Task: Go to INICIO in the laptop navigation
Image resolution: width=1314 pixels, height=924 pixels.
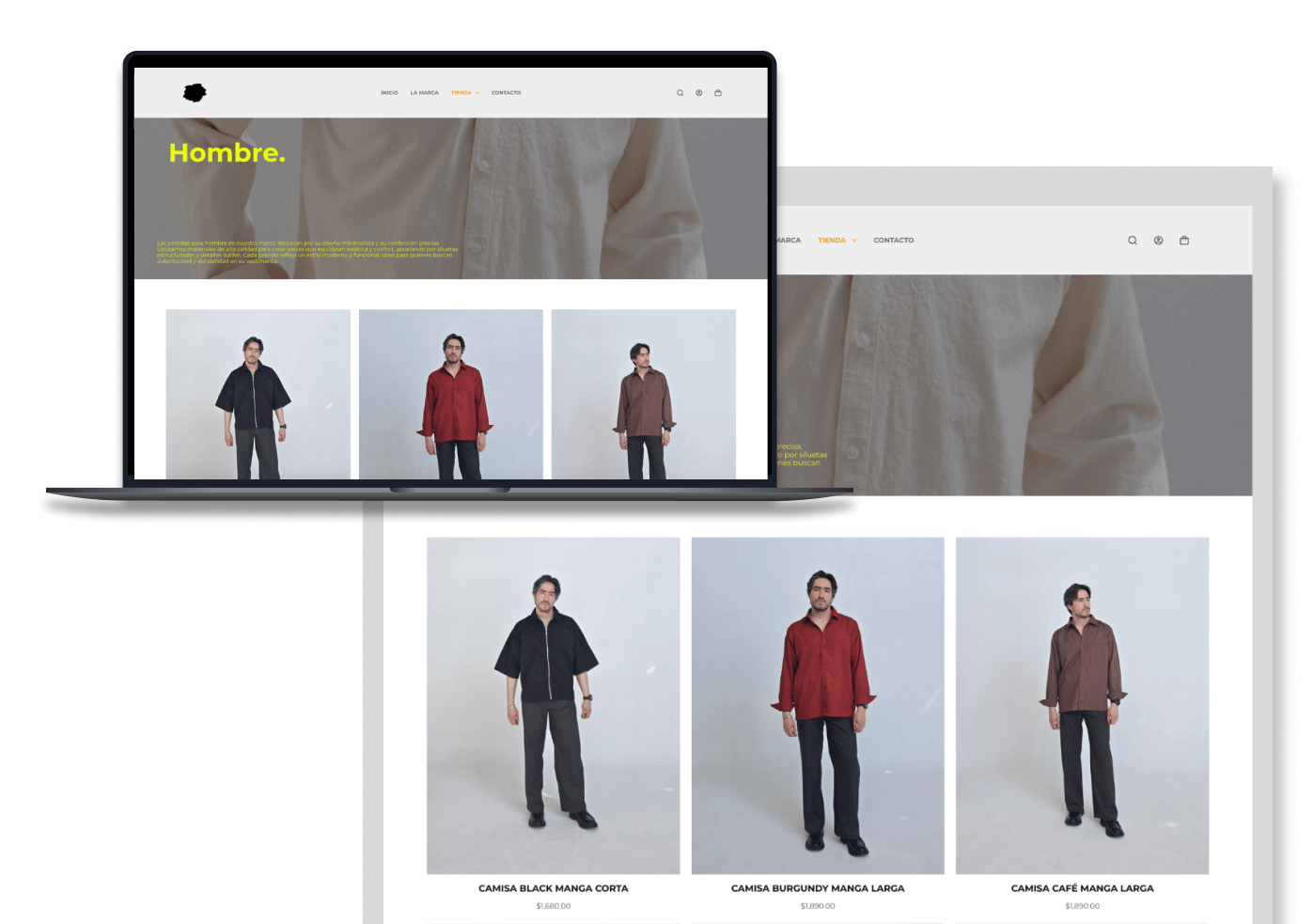Action: [x=389, y=93]
